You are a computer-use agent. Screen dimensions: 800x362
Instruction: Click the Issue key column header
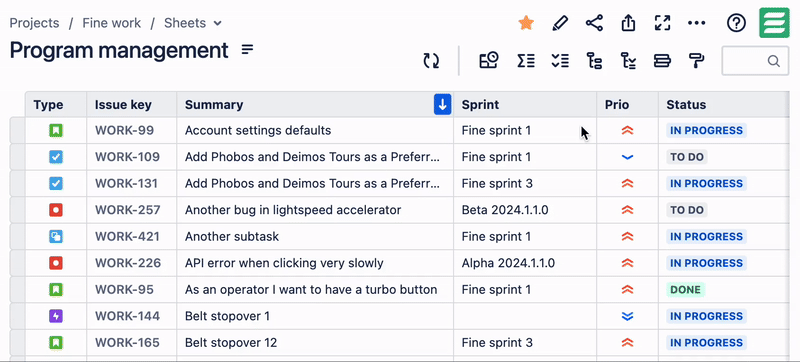click(x=132, y=105)
